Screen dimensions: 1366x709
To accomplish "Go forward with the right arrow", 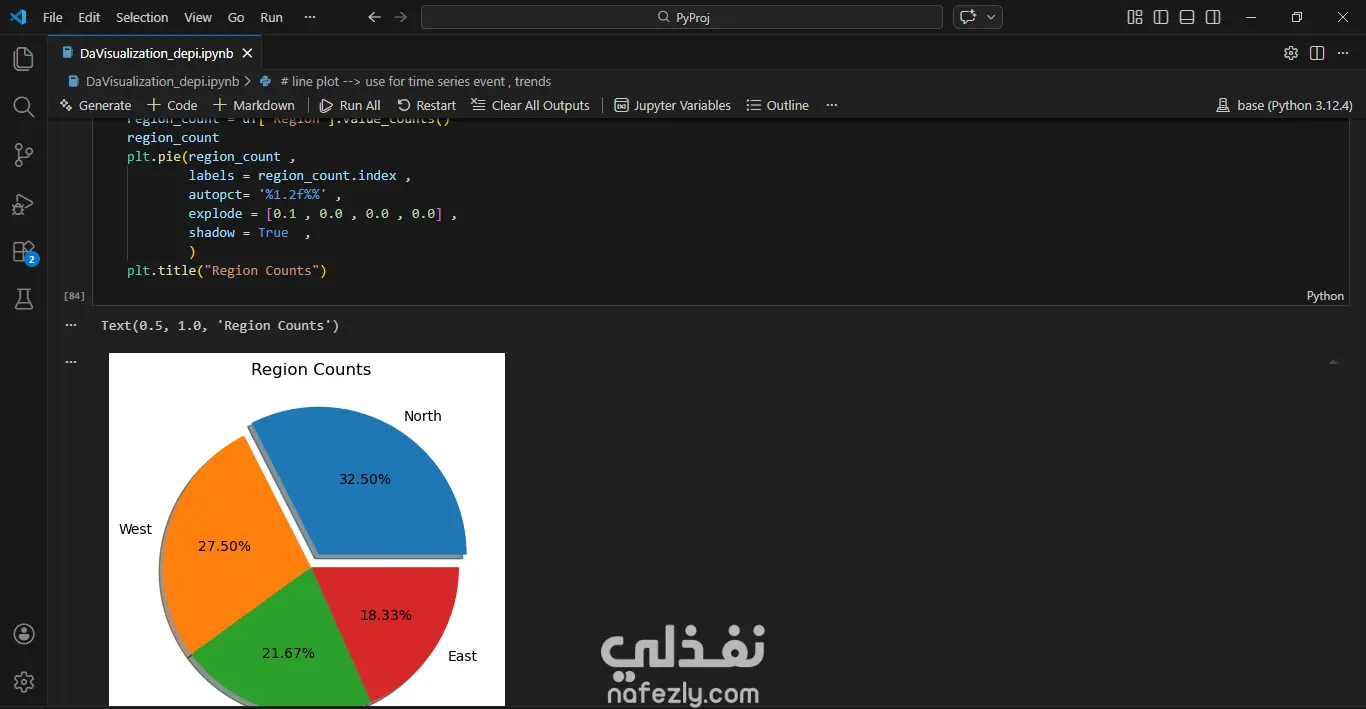I will (x=401, y=17).
